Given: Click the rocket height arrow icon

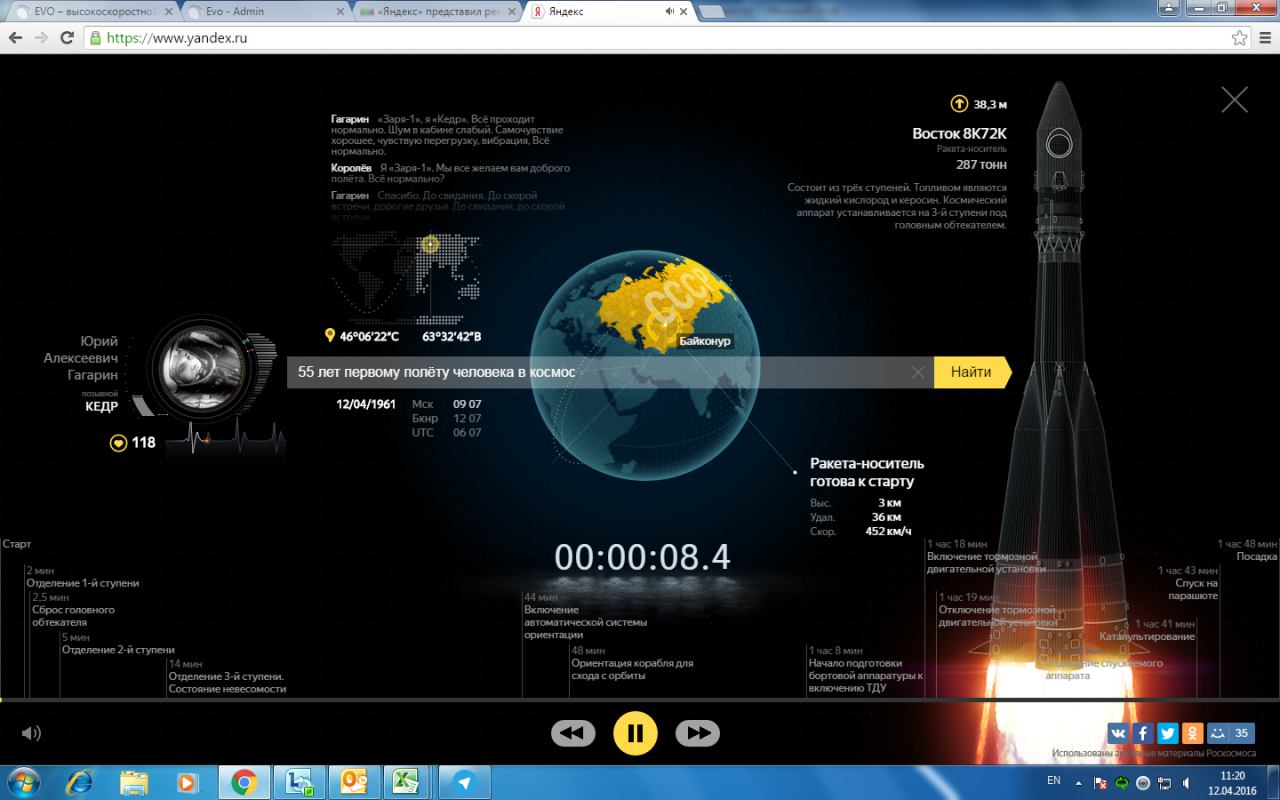Looking at the screenshot, I should (x=959, y=103).
